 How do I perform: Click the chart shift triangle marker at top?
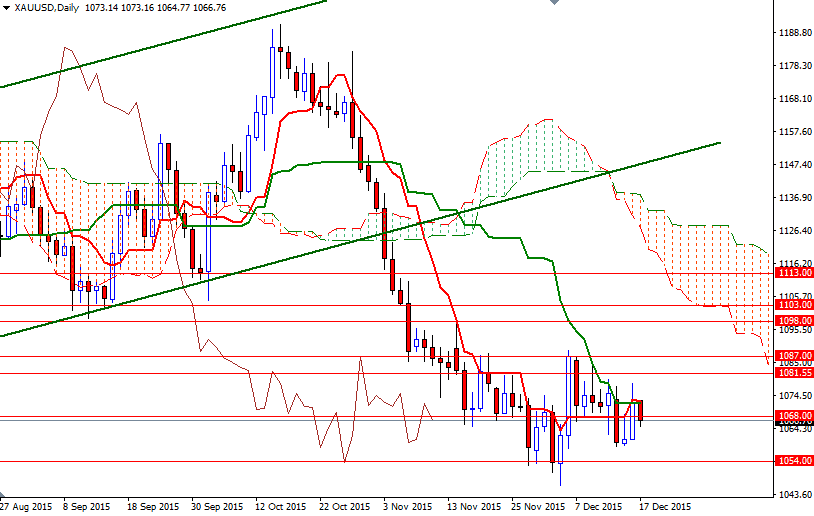click(x=555, y=4)
